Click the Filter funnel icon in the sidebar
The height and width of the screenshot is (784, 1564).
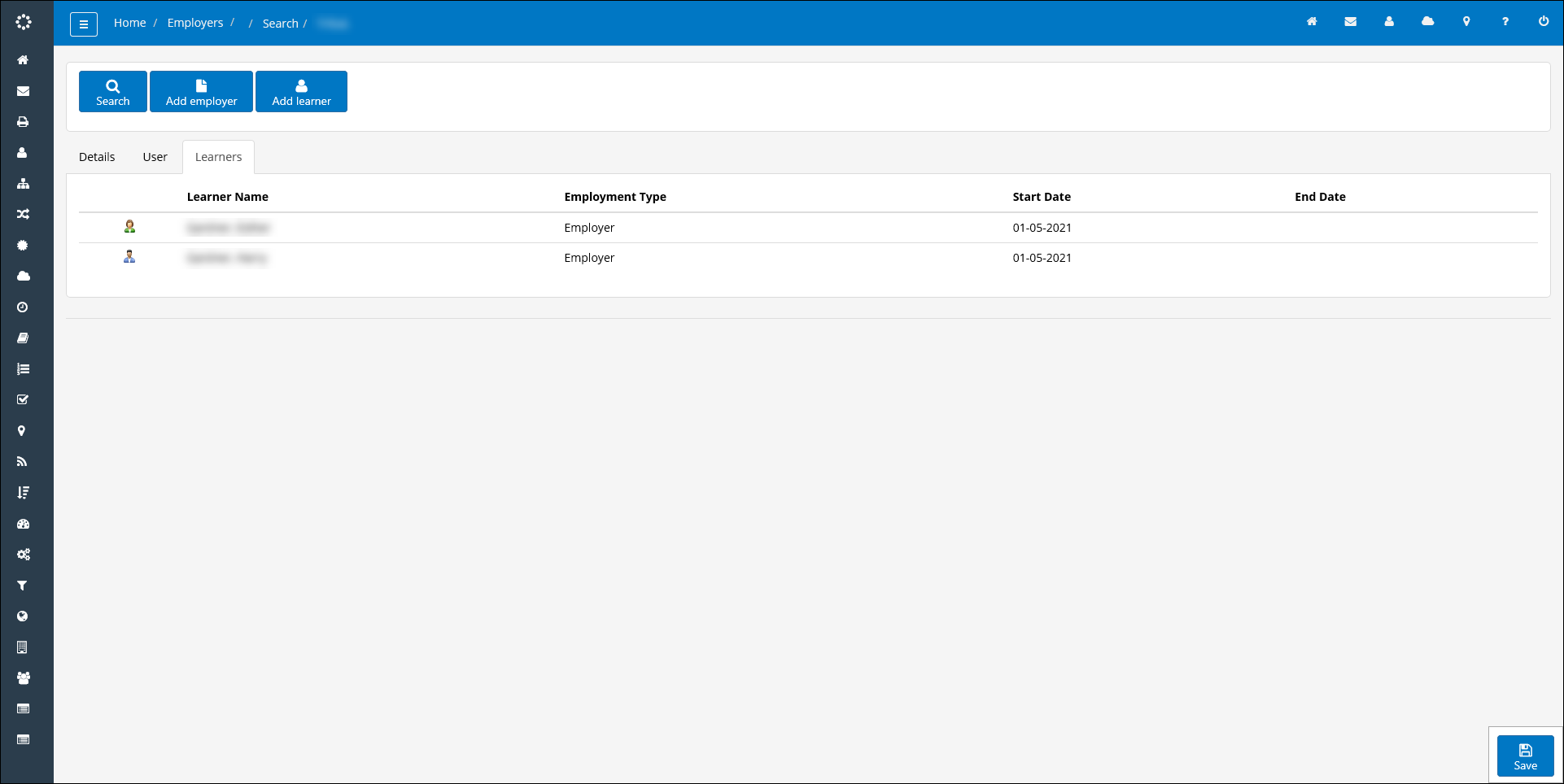point(22,585)
